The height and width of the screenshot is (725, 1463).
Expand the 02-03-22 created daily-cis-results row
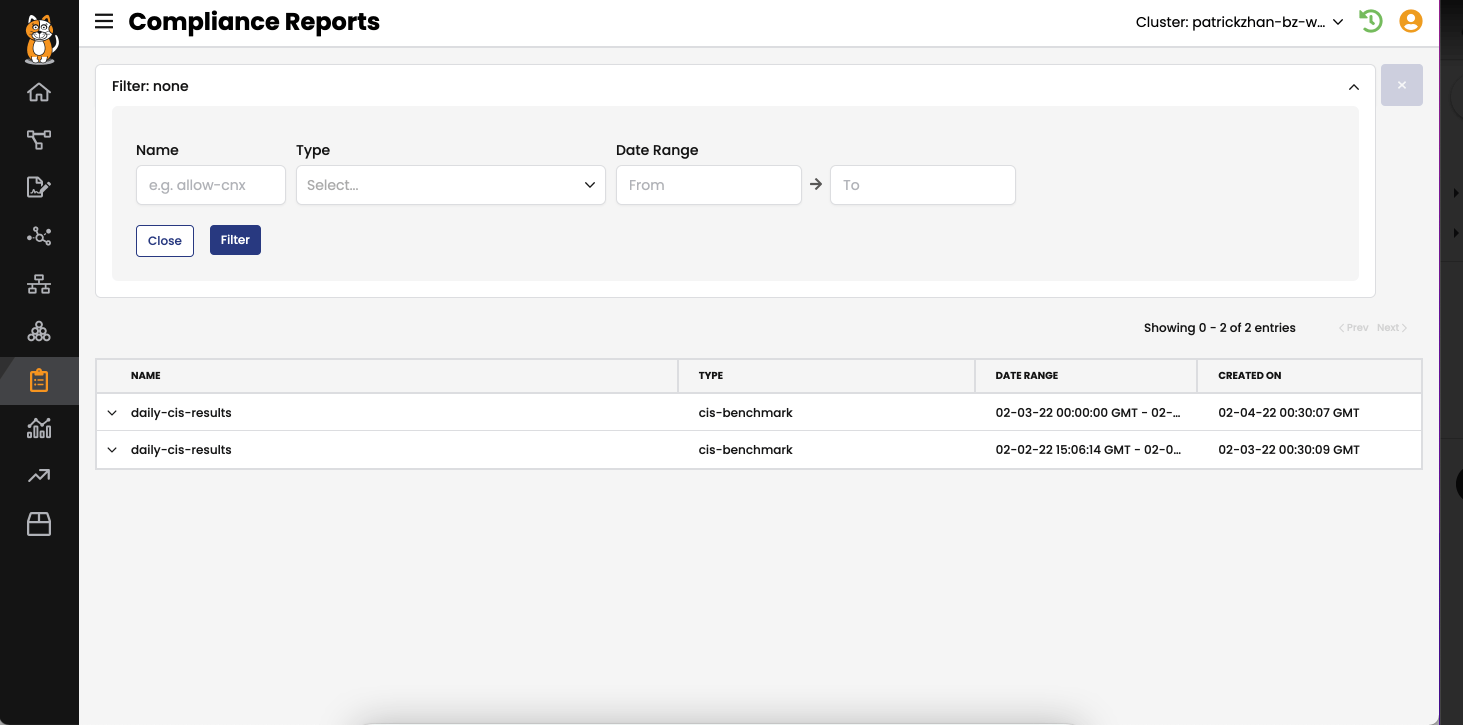[112, 450]
